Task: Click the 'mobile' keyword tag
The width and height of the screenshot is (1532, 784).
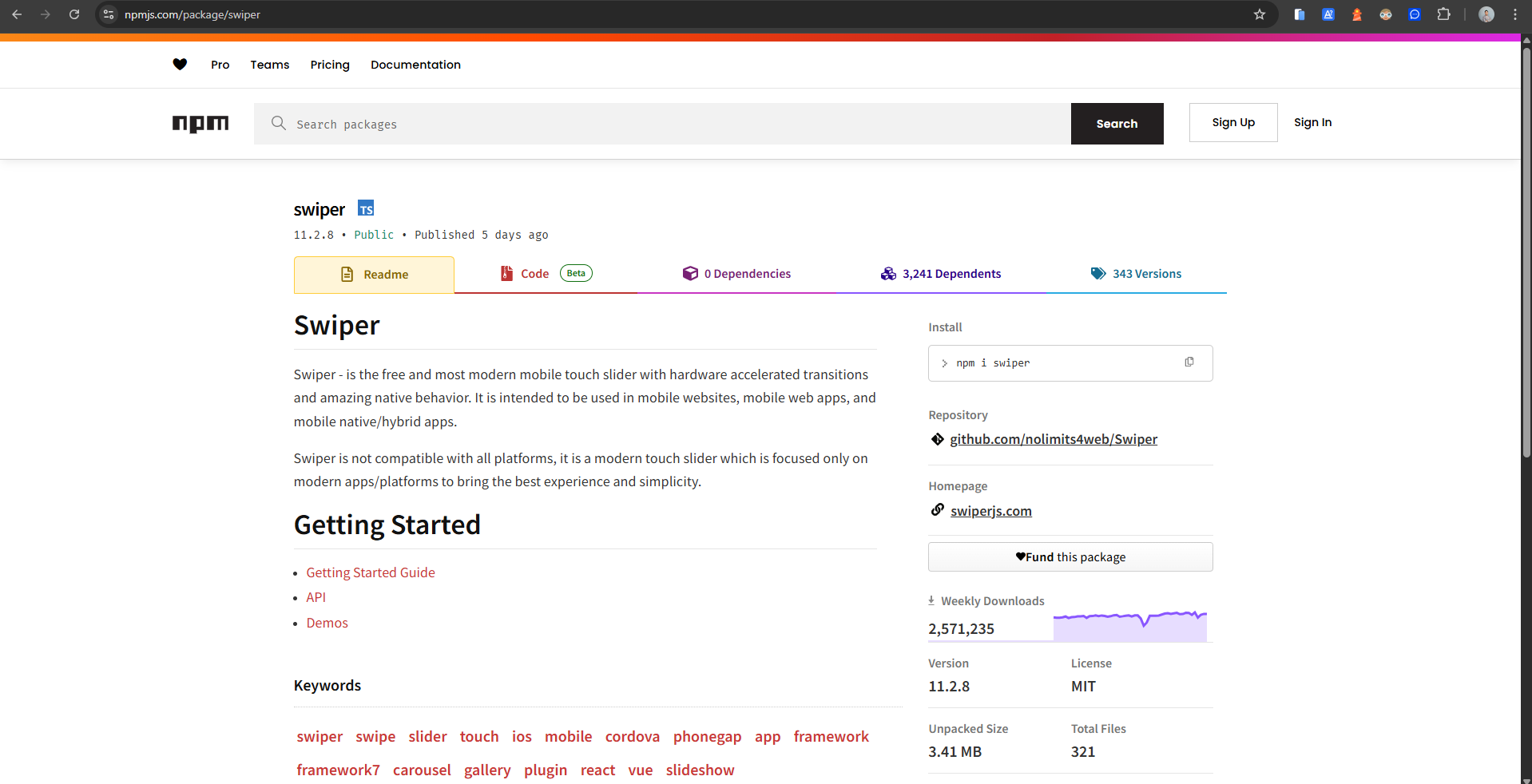Action: click(x=568, y=736)
